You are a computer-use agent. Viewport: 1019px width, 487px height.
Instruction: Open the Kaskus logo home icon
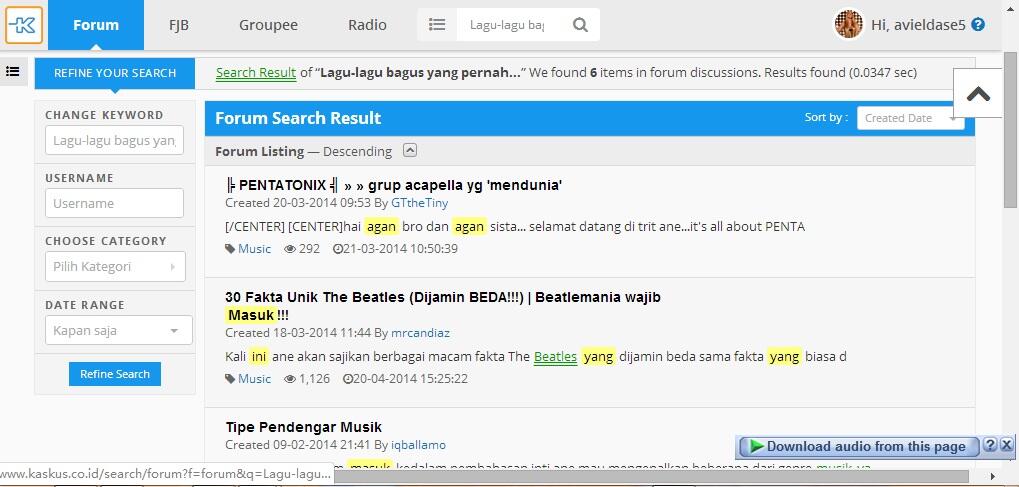[x=24, y=25]
